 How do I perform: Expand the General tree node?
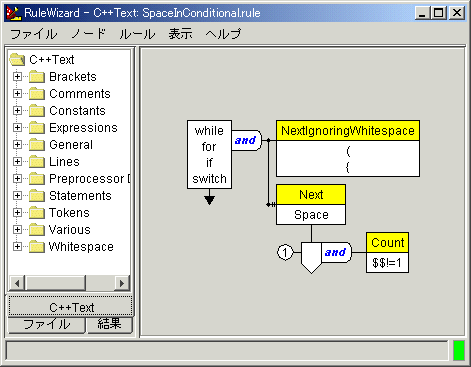pos(17,145)
